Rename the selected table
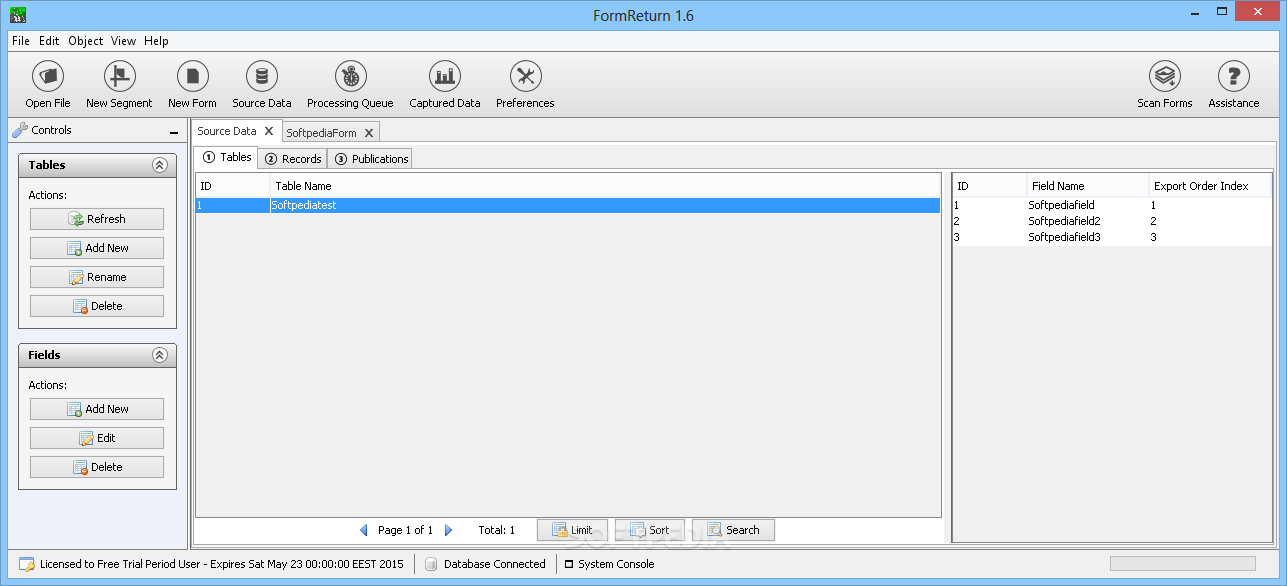This screenshot has height=586, width=1287. tap(97, 277)
